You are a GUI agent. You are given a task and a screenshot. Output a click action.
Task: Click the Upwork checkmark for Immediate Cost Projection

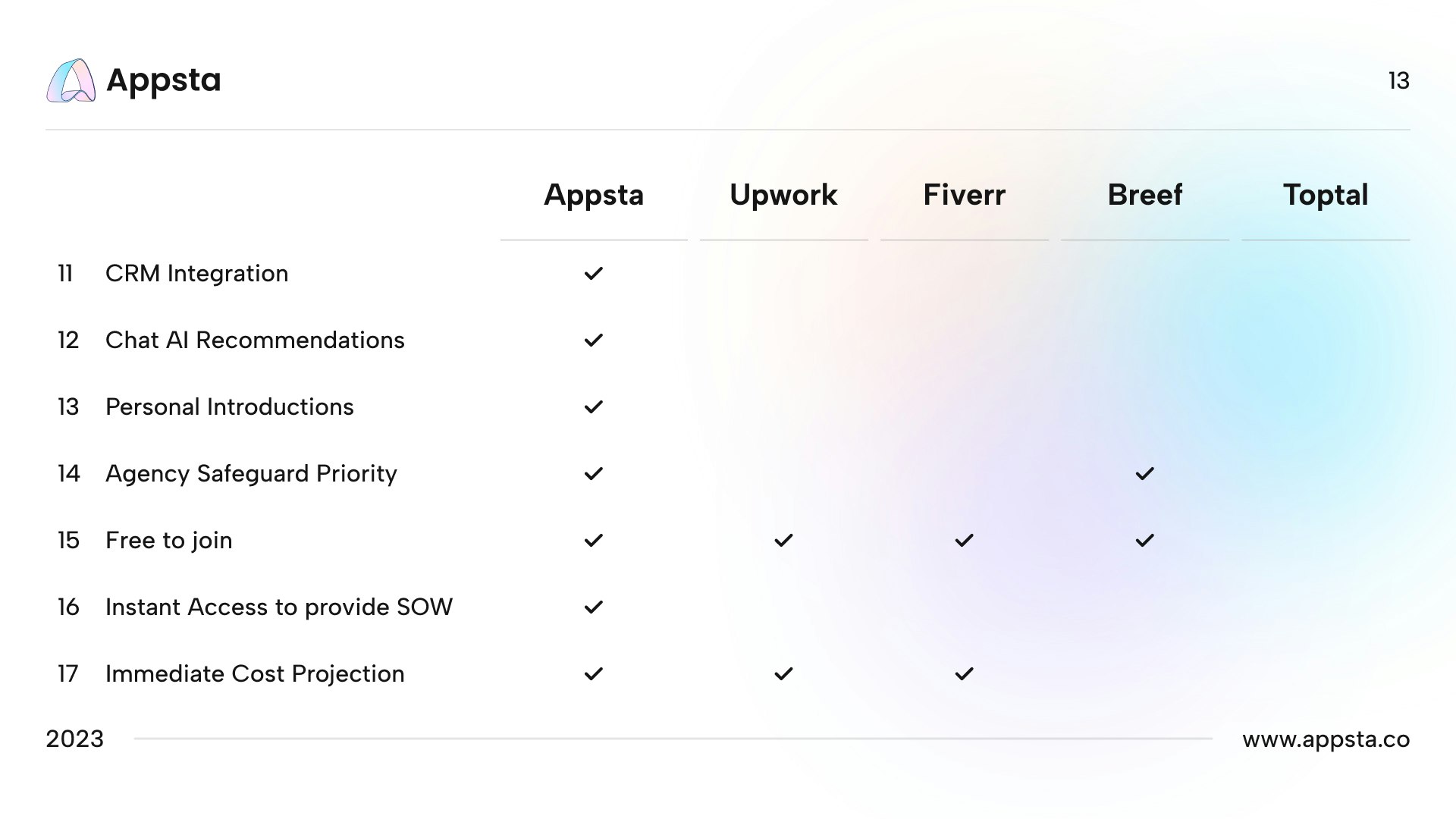coord(783,673)
